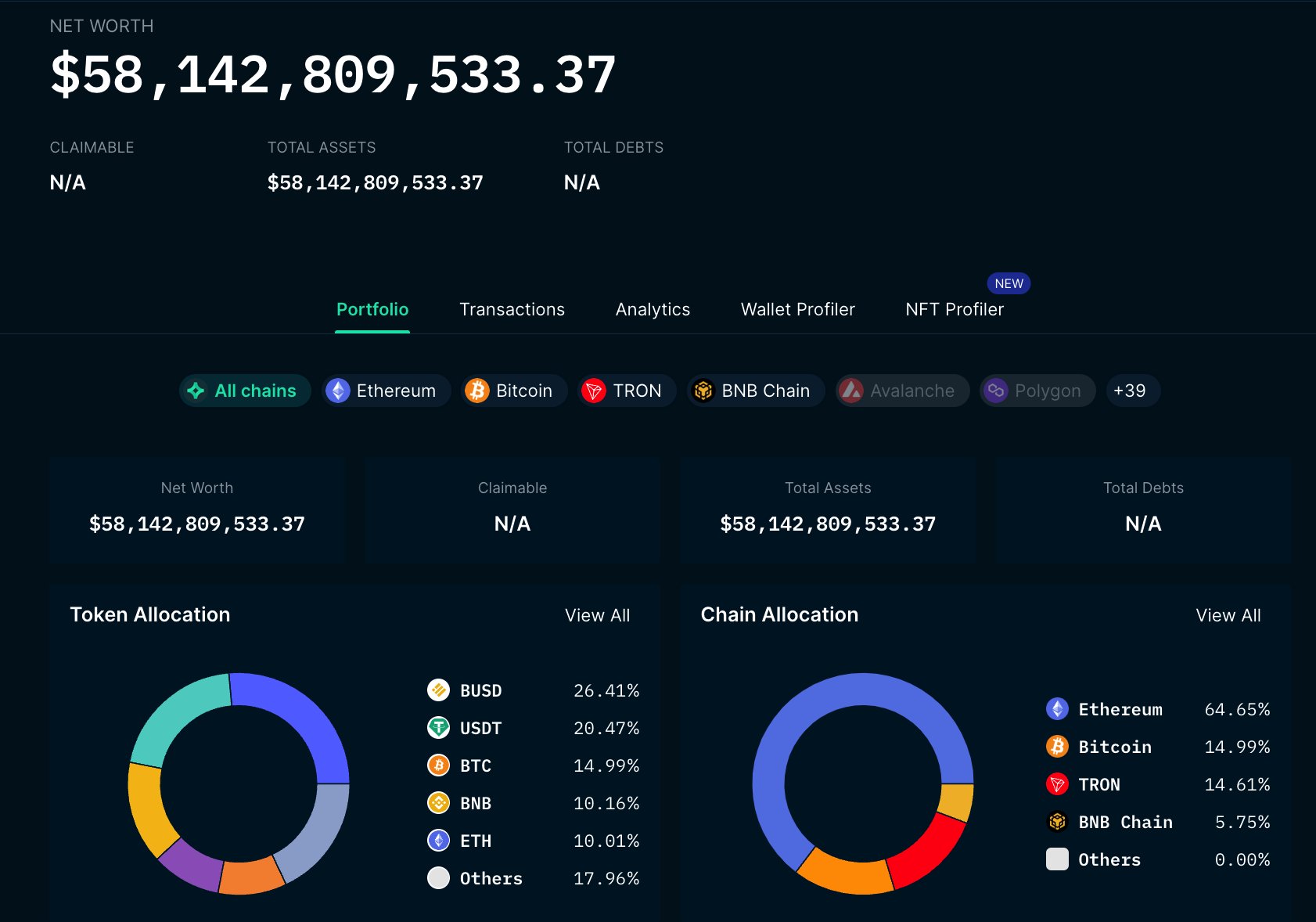Click the BUSD token icon in Token Allocation
This screenshot has height=922, width=1316.
(x=438, y=690)
